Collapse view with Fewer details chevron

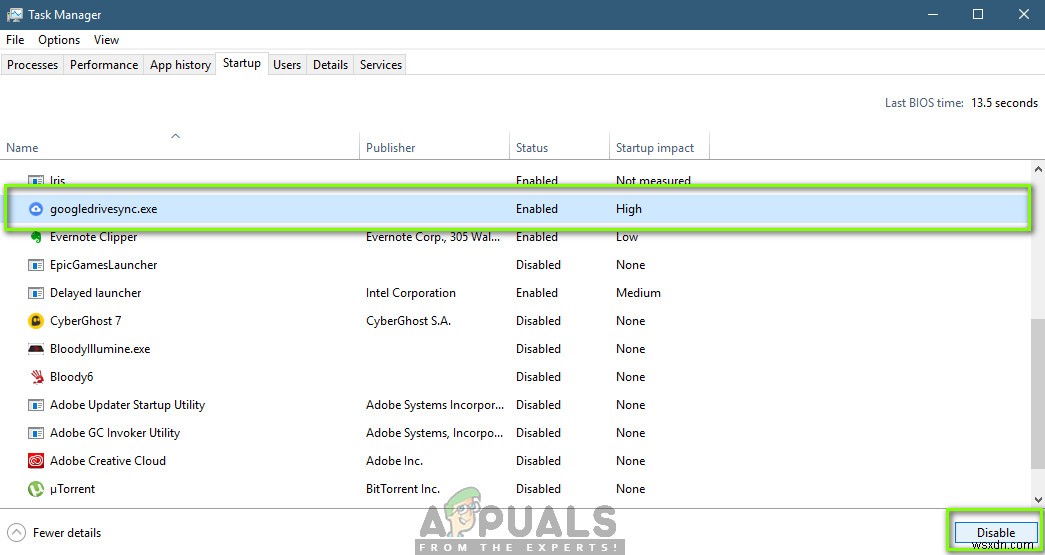coord(17,532)
